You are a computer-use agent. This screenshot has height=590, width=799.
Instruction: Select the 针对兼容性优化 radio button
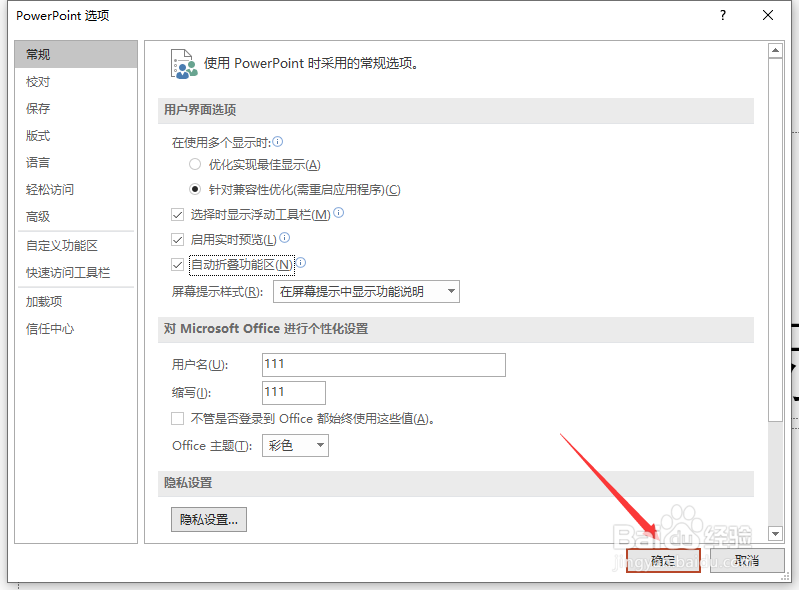click(x=195, y=190)
